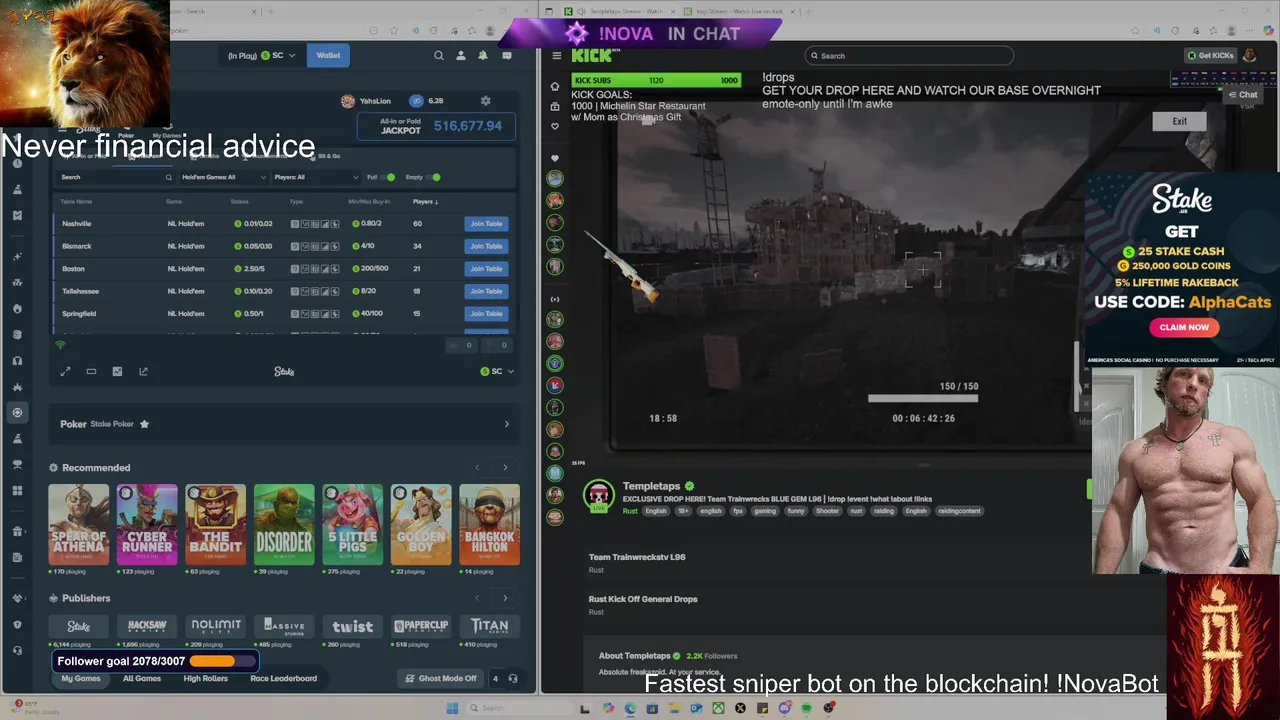1280x720 pixels.
Task: Join the Tallahassee table
Action: 486,291
